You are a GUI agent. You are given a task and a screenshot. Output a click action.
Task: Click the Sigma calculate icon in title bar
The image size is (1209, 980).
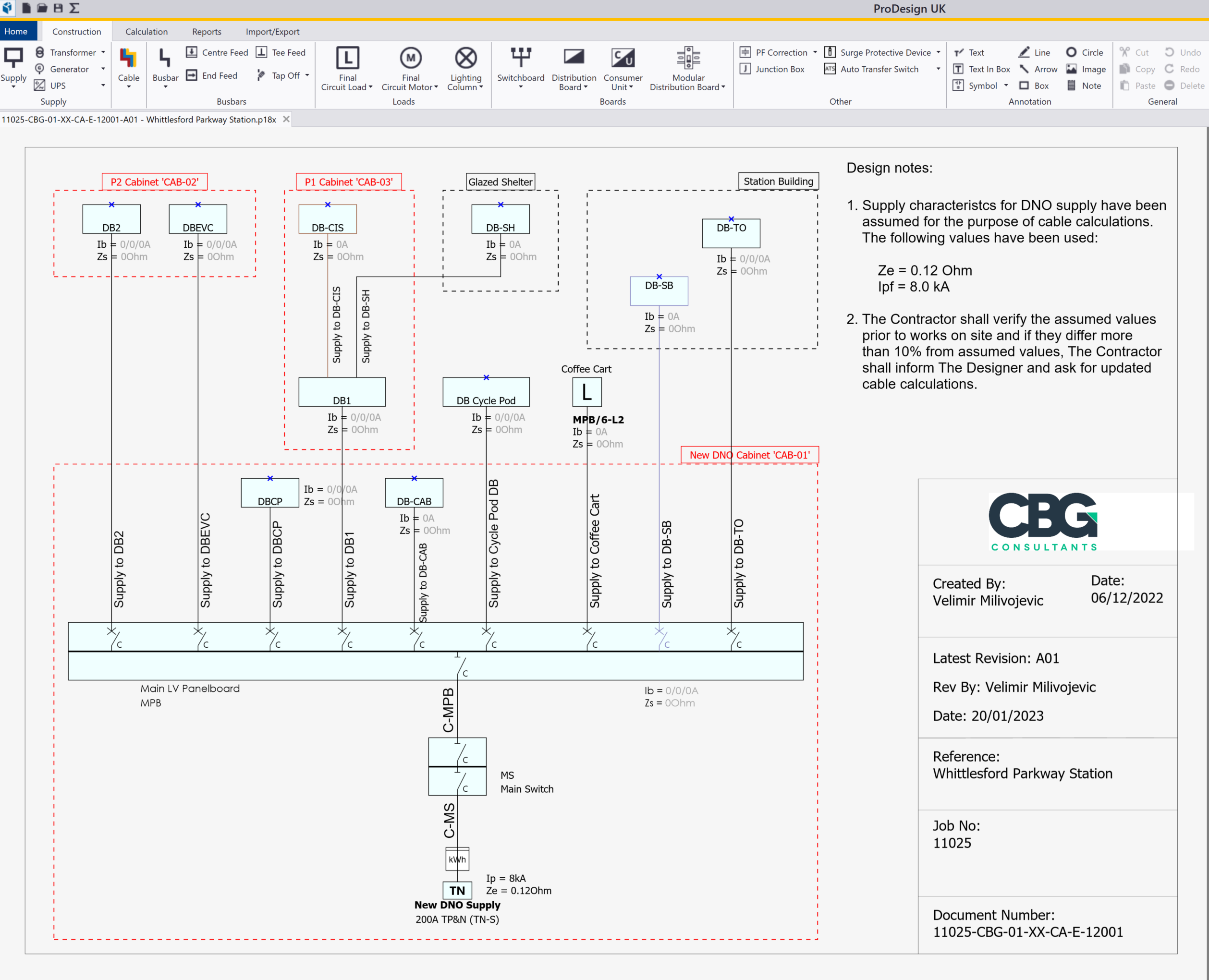(x=74, y=8)
